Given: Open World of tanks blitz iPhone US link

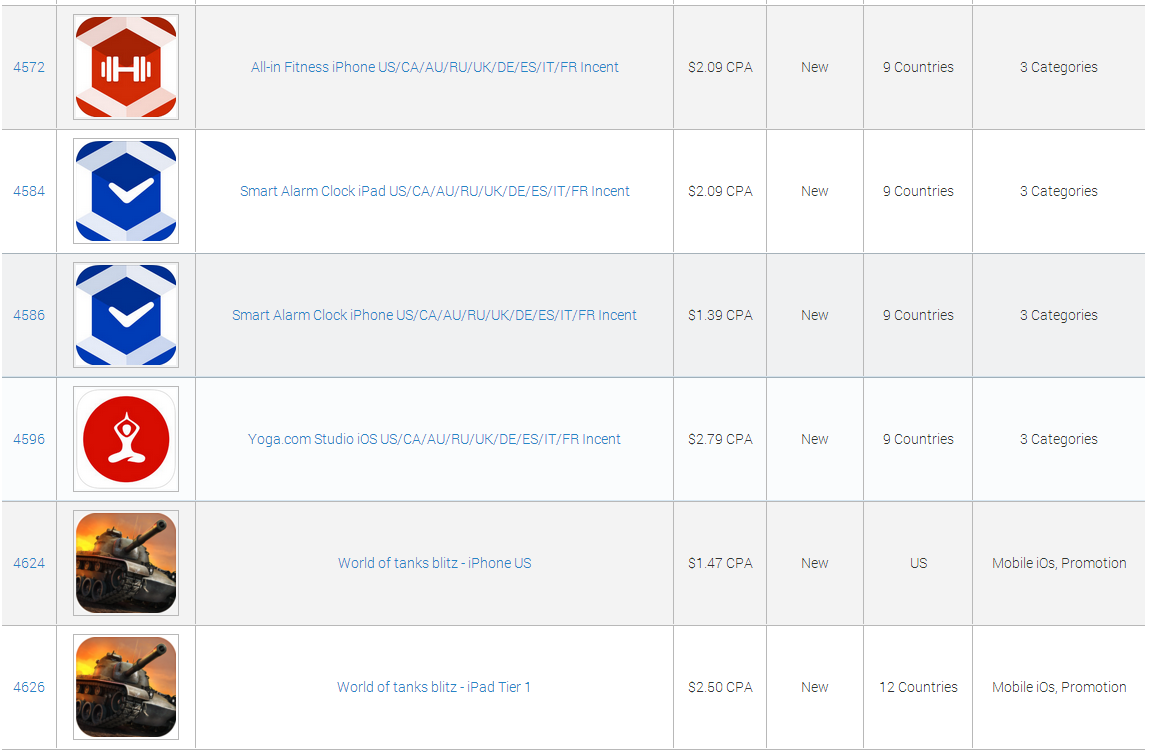Looking at the screenshot, I should pos(434,563).
